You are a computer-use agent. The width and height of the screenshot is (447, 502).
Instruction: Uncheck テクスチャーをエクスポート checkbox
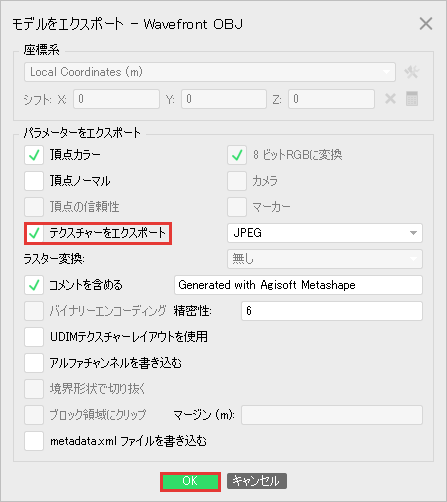(34, 233)
